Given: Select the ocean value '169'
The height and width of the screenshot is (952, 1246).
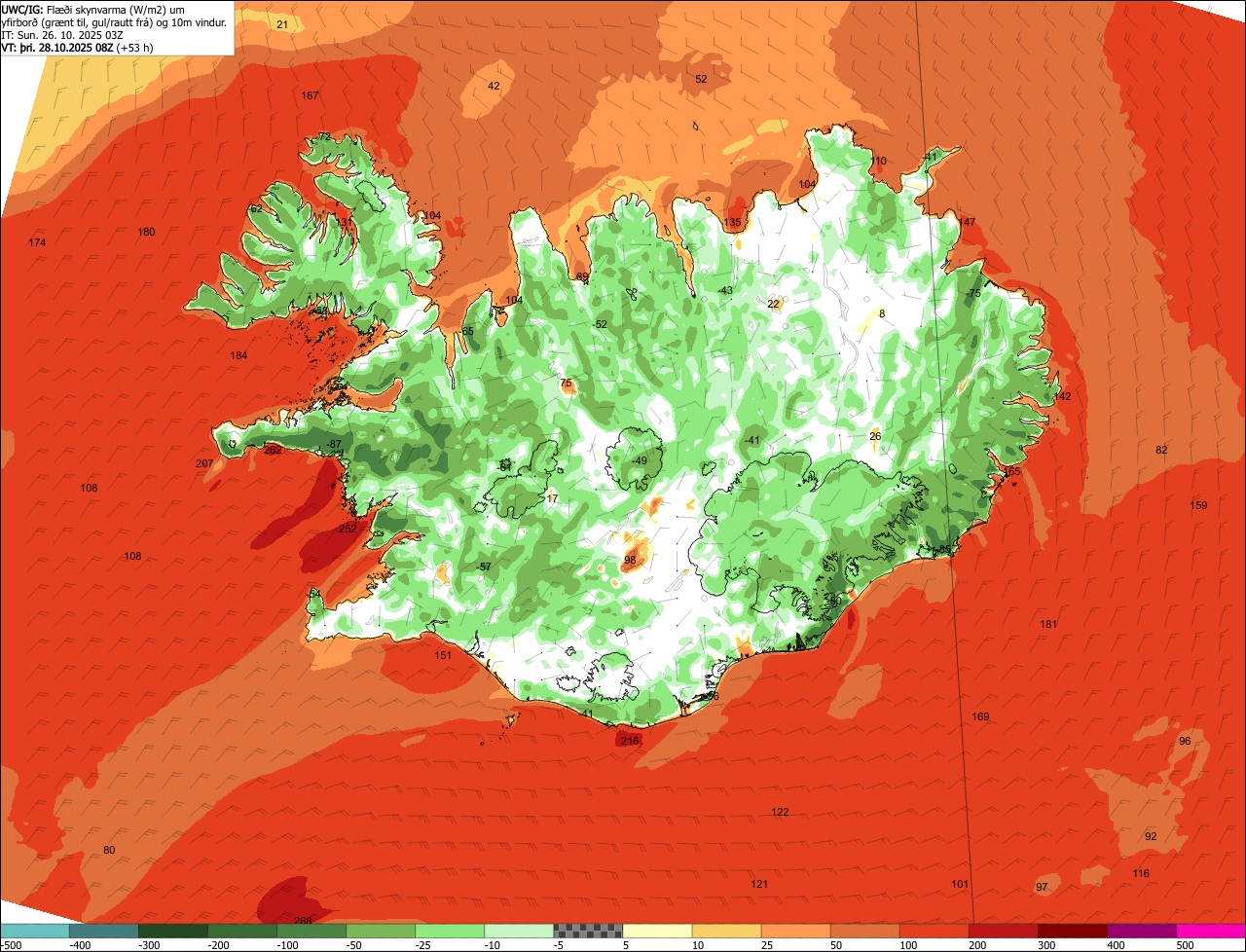Looking at the screenshot, I should coord(980,716).
